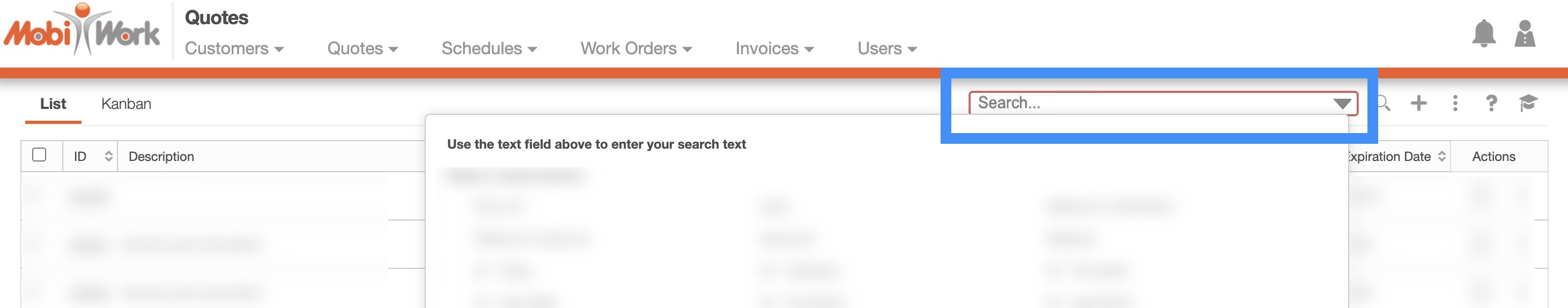Expand the Customers menu
The height and width of the screenshot is (308, 1568).
click(x=234, y=49)
